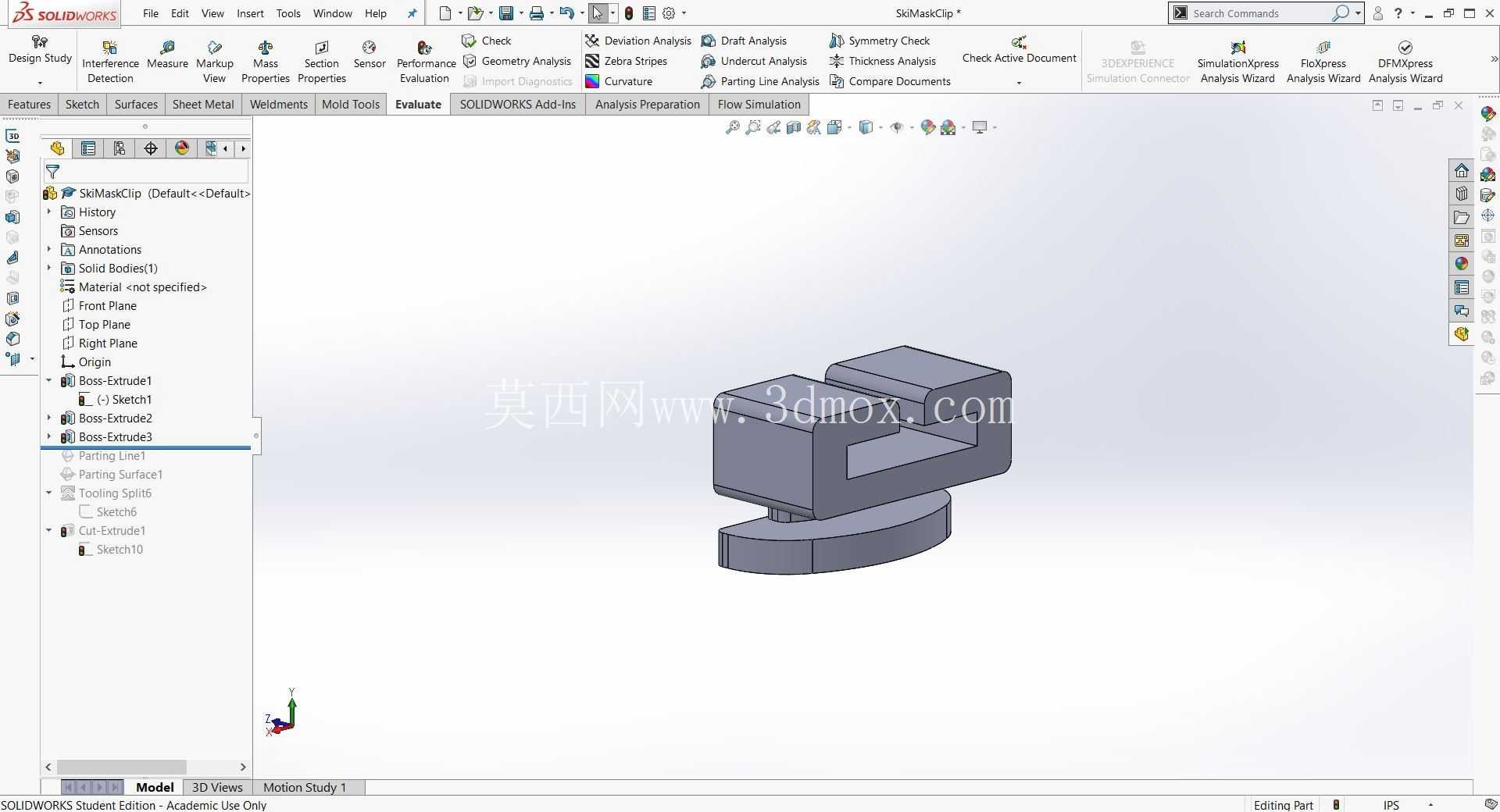Image resolution: width=1500 pixels, height=812 pixels.
Task: Expand the Boss-Extrude3 feature
Action: click(49, 436)
